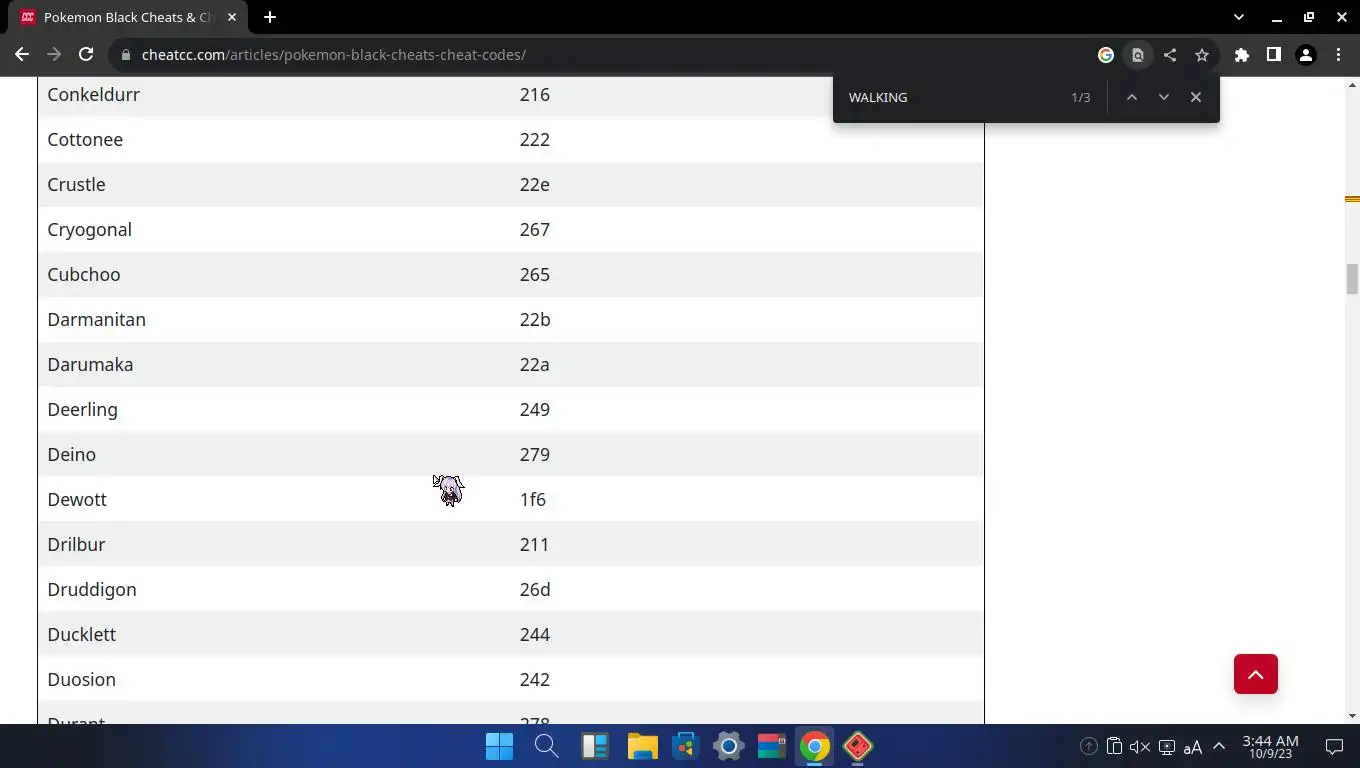Toggle the muted volume tray icon
The width and height of the screenshot is (1360, 768).
coord(1140,747)
